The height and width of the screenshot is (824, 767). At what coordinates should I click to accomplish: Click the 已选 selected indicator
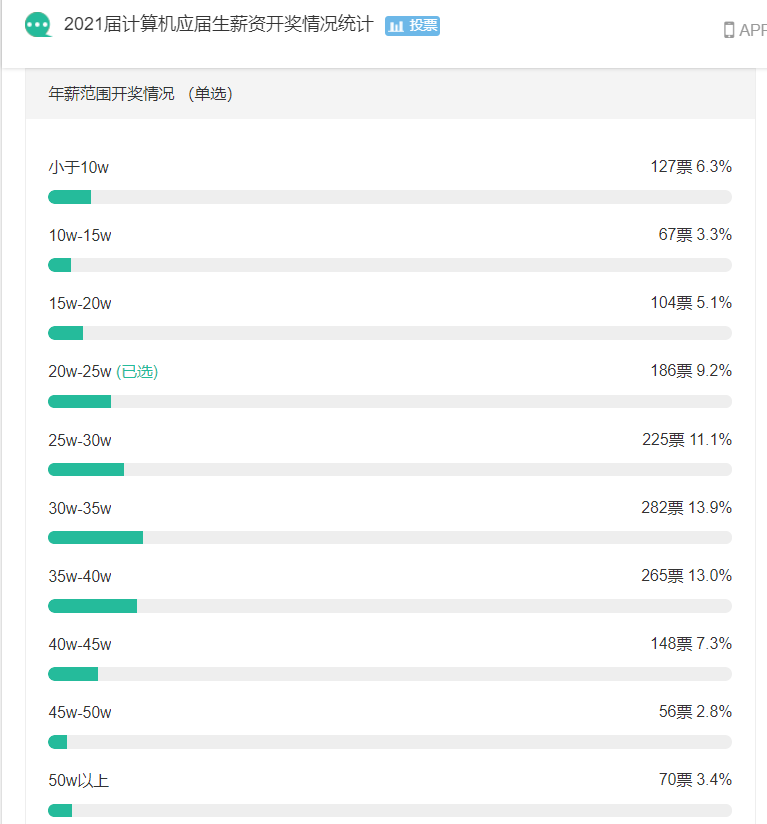point(137,371)
